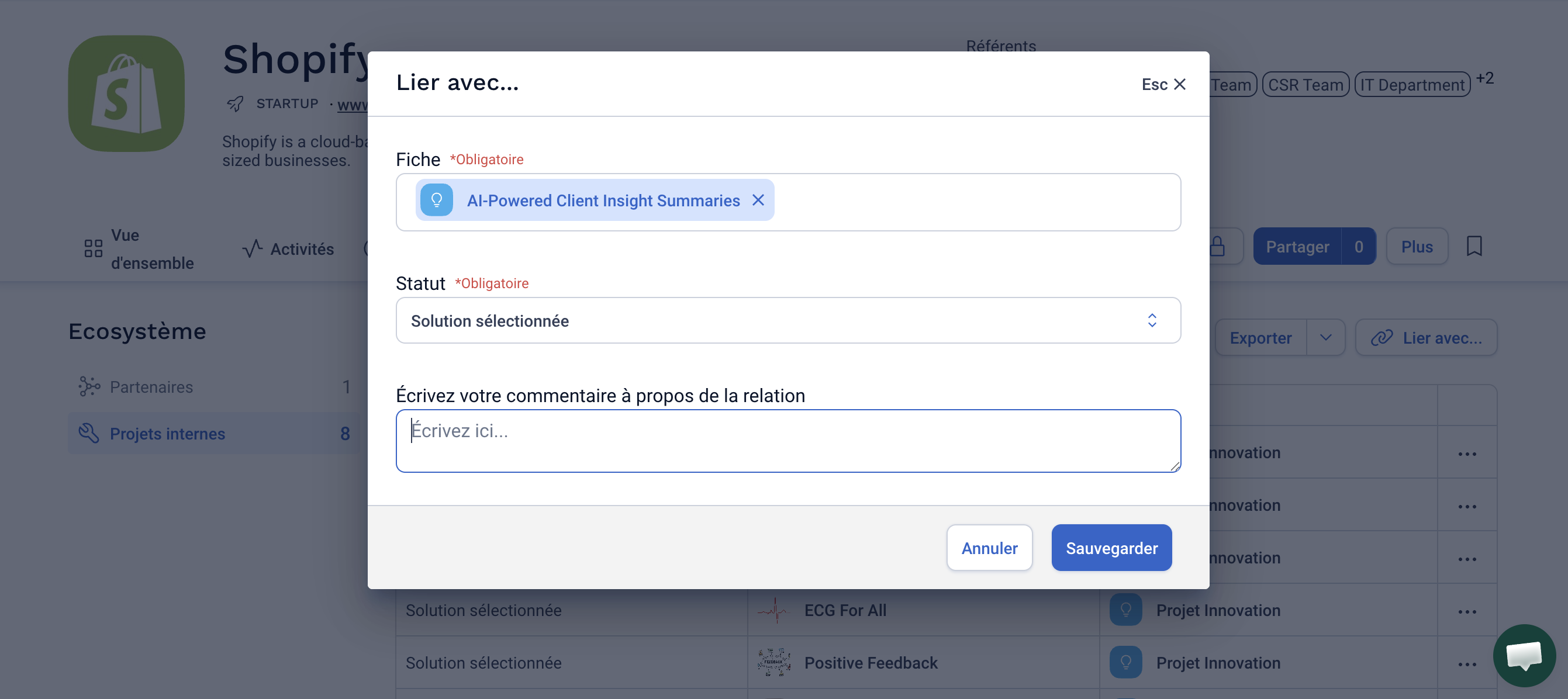
Task: Click the Partager count badge 0
Action: pos(1359,247)
